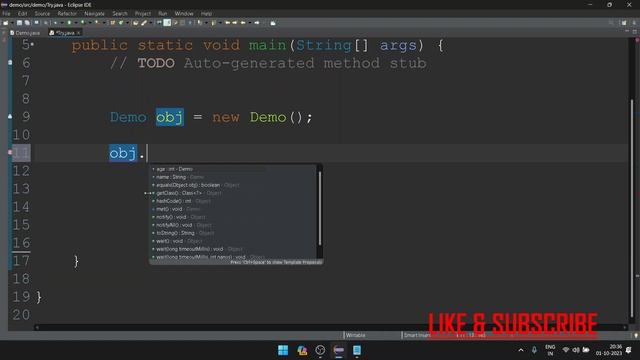This screenshot has height=360, width=640.
Task: Select 'age : int - Demo' proposal
Action: coord(233,169)
